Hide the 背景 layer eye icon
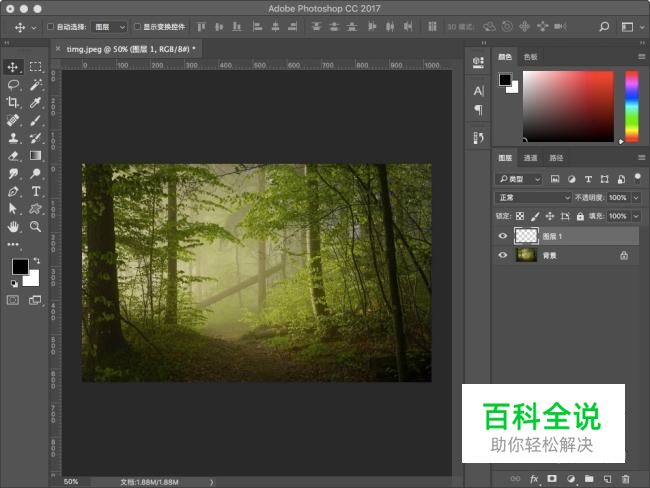Viewport: 650px width, 488px height. tap(503, 255)
